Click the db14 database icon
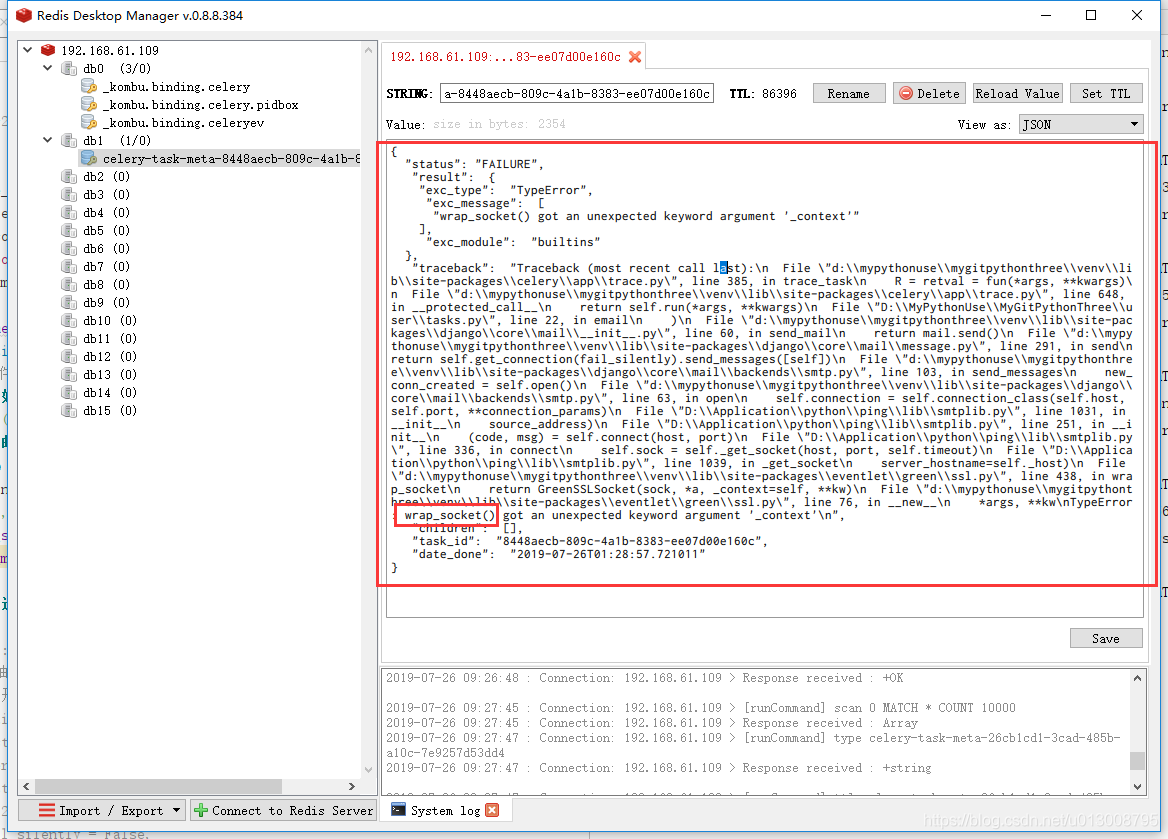This screenshot has width=1168, height=839. pos(69,392)
